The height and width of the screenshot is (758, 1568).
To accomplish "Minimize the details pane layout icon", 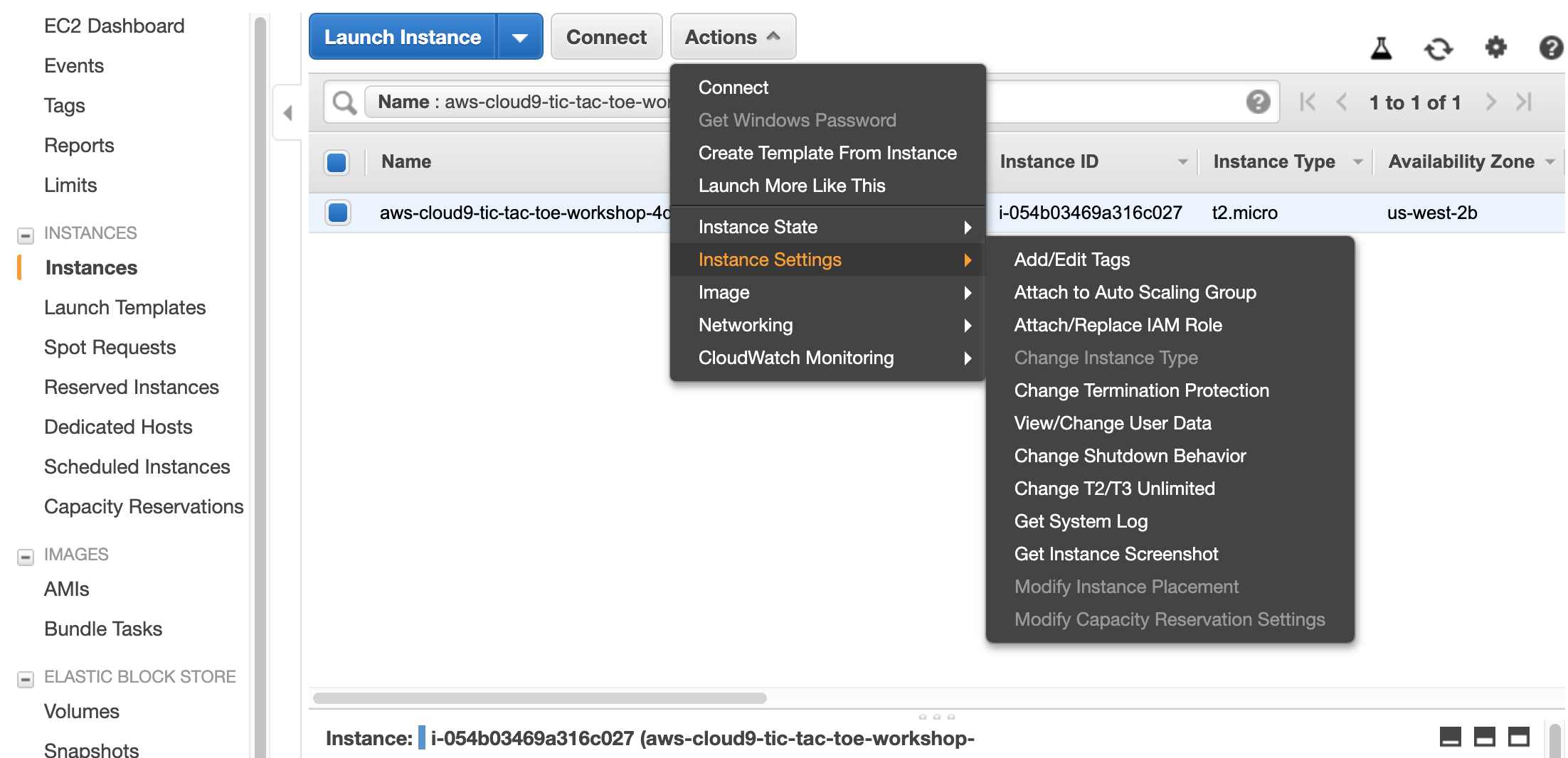I will pyautogui.click(x=1451, y=737).
